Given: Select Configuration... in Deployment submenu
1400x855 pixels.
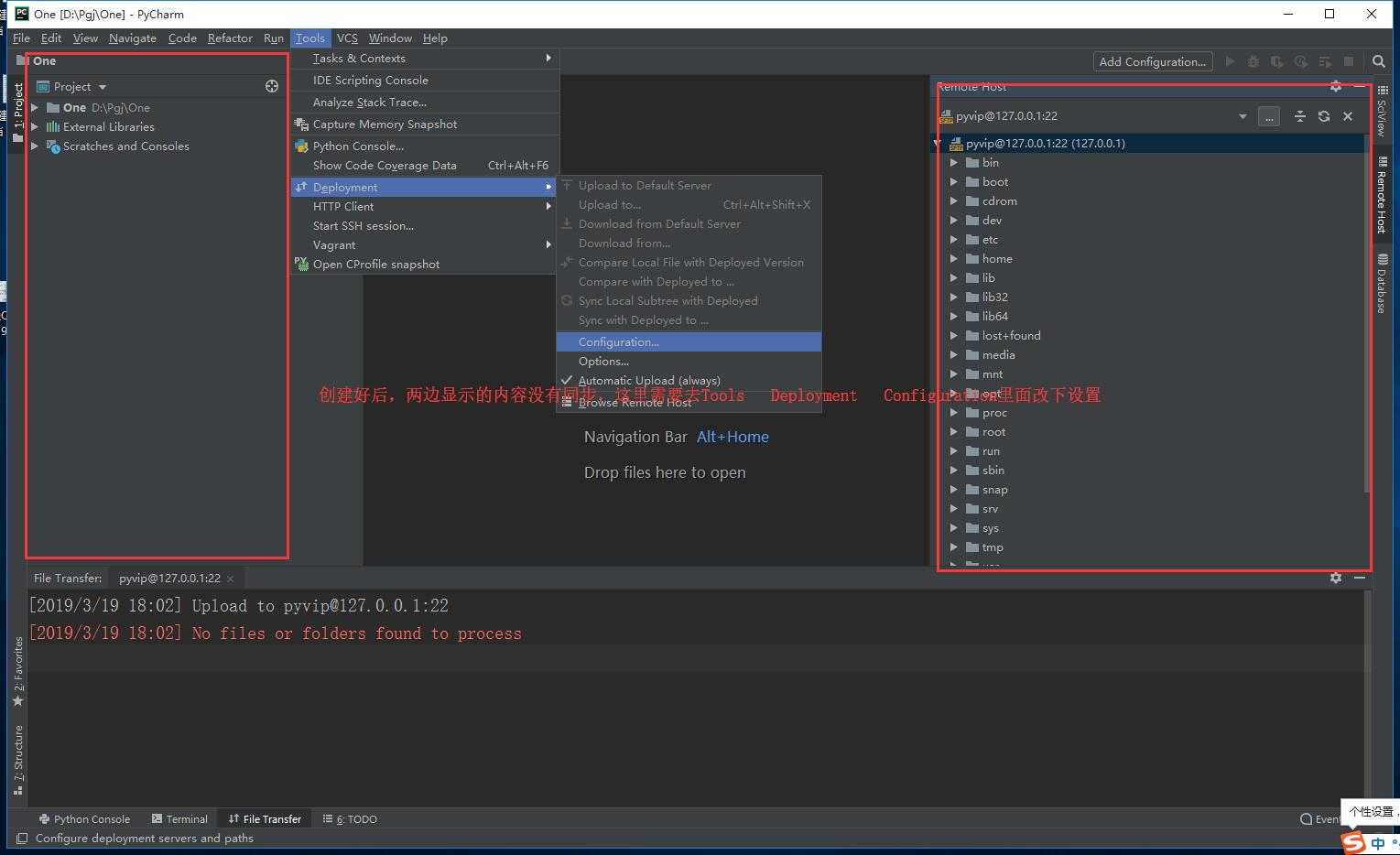Looking at the screenshot, I should point(689,341).
